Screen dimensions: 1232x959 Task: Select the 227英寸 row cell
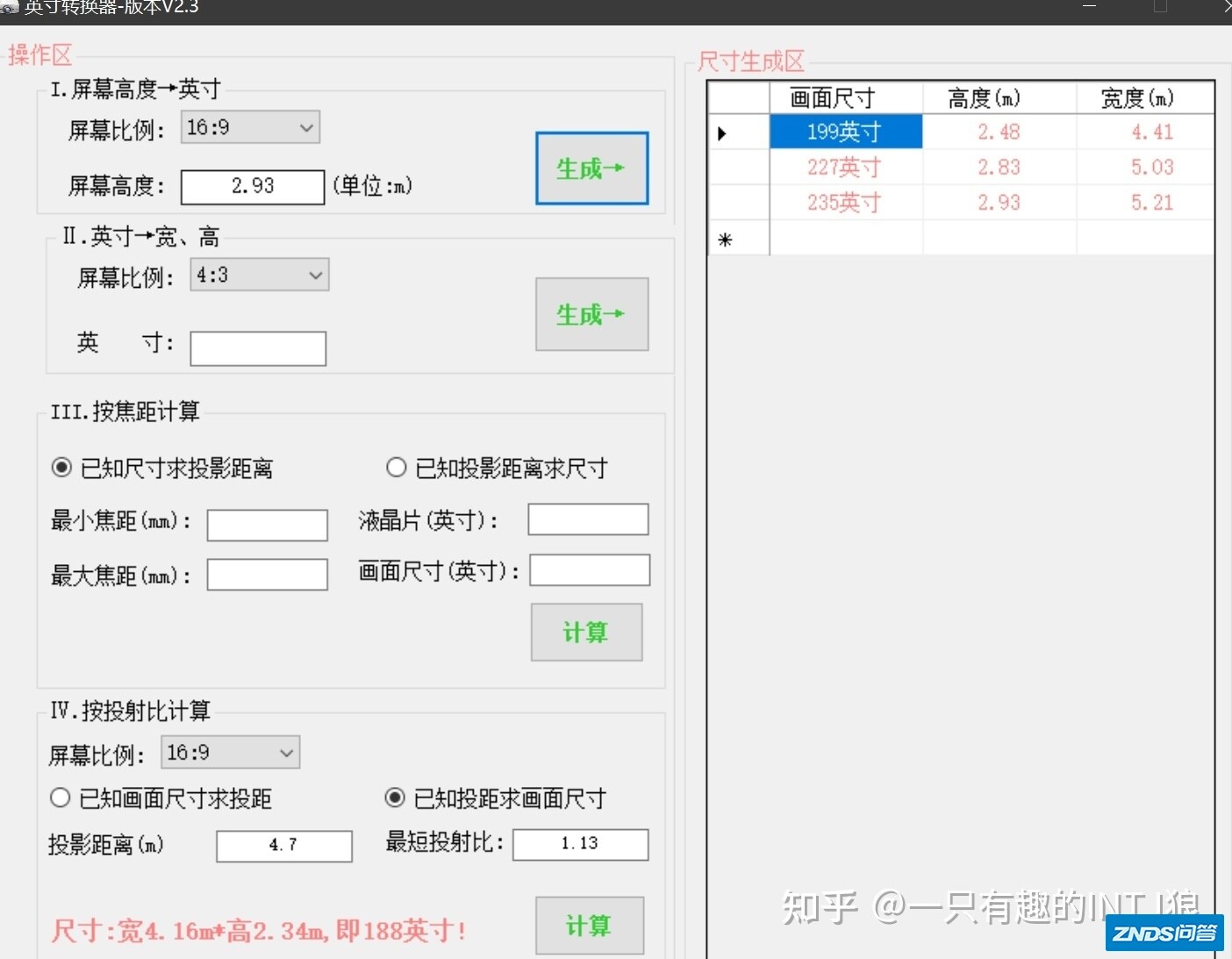[845, 167]
